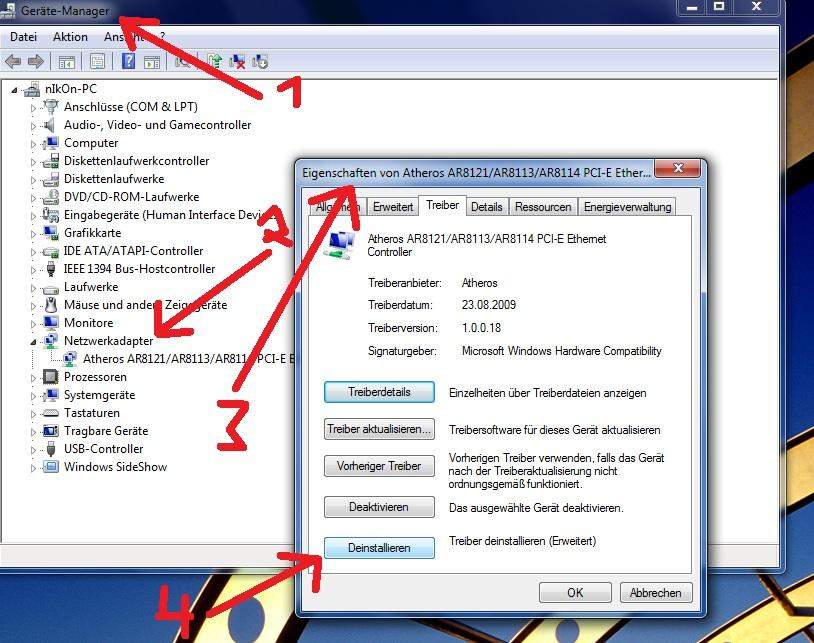Screen dimensions: 814x643
Task: Select the Windows SideShow icon
Action: click(50, 467)
